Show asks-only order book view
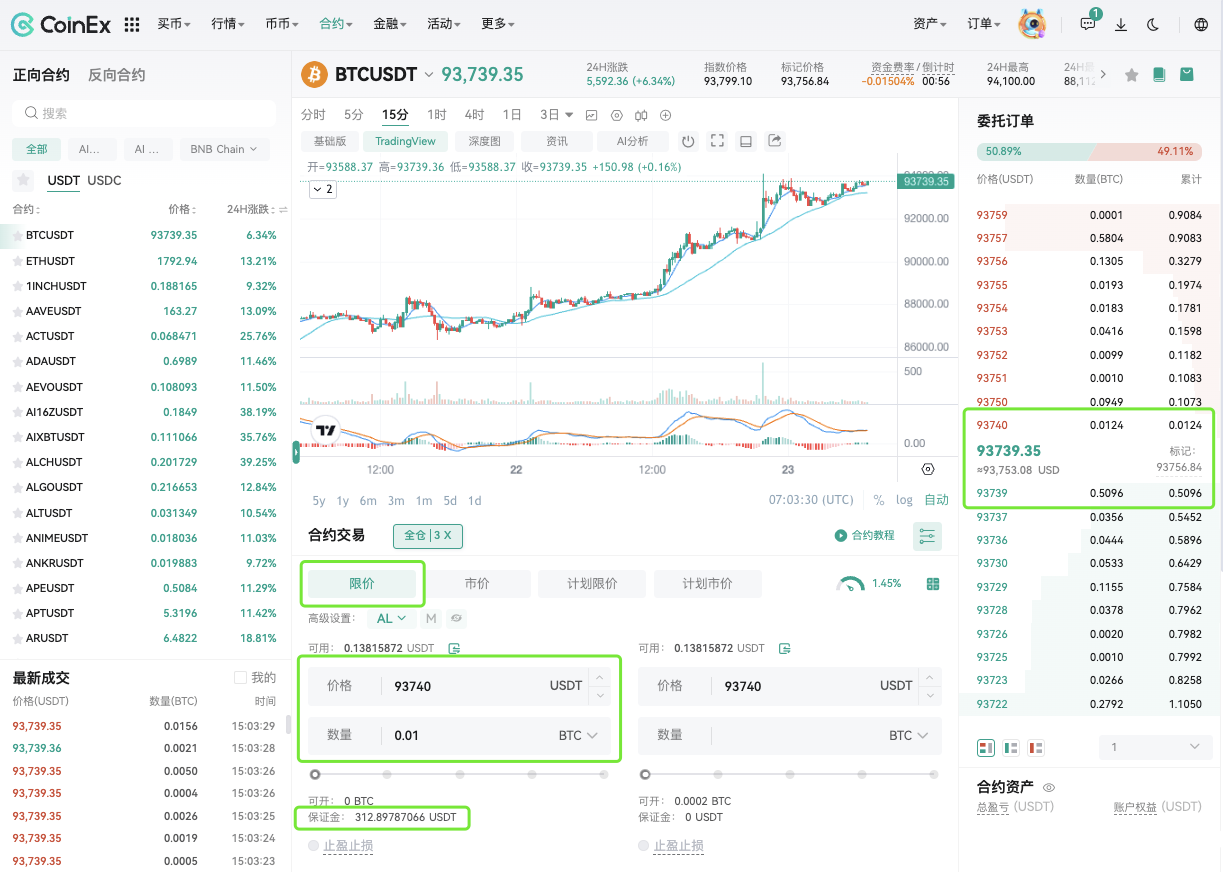 point(1036,747)
